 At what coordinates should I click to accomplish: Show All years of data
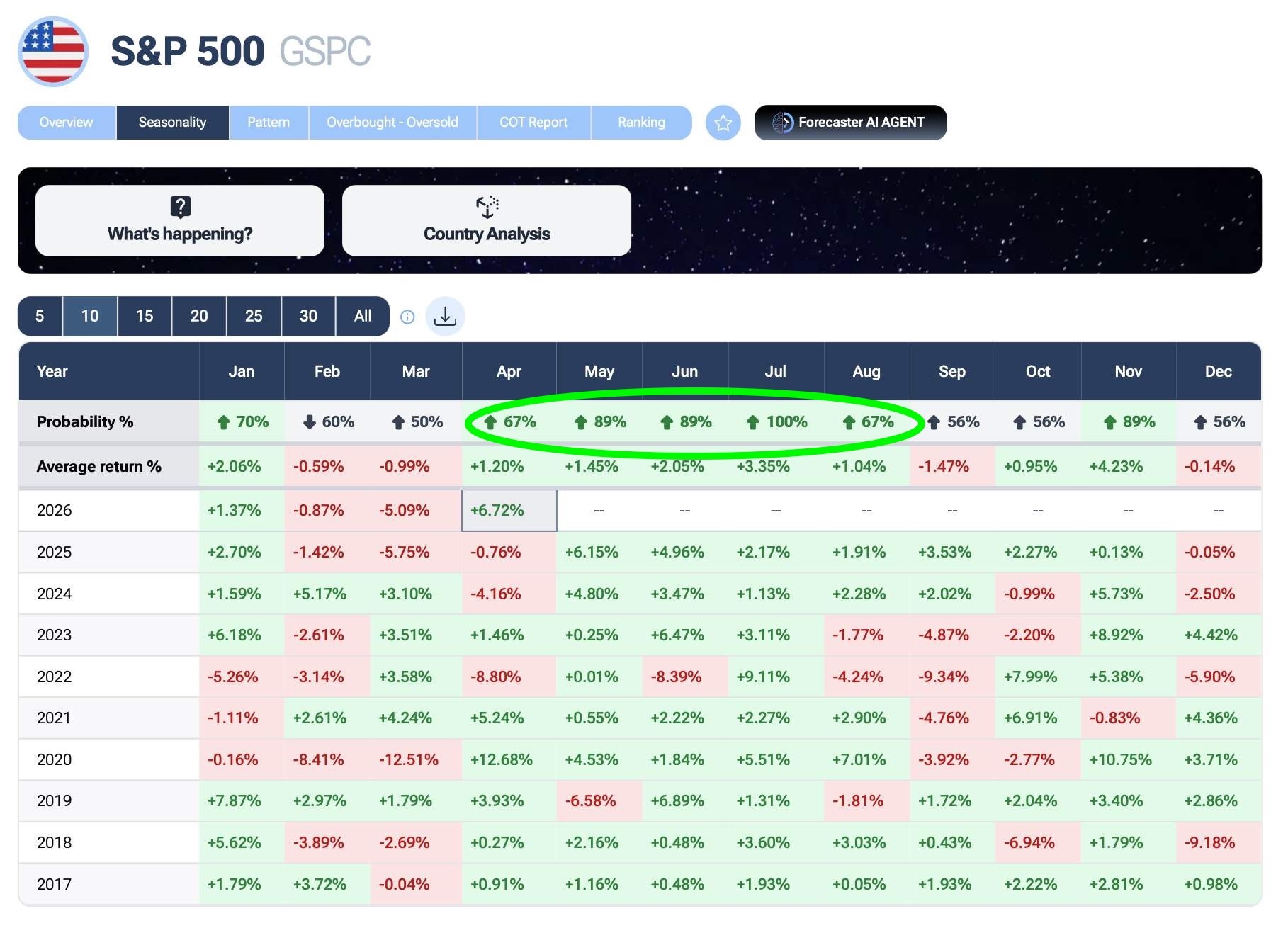click(363, 316)
